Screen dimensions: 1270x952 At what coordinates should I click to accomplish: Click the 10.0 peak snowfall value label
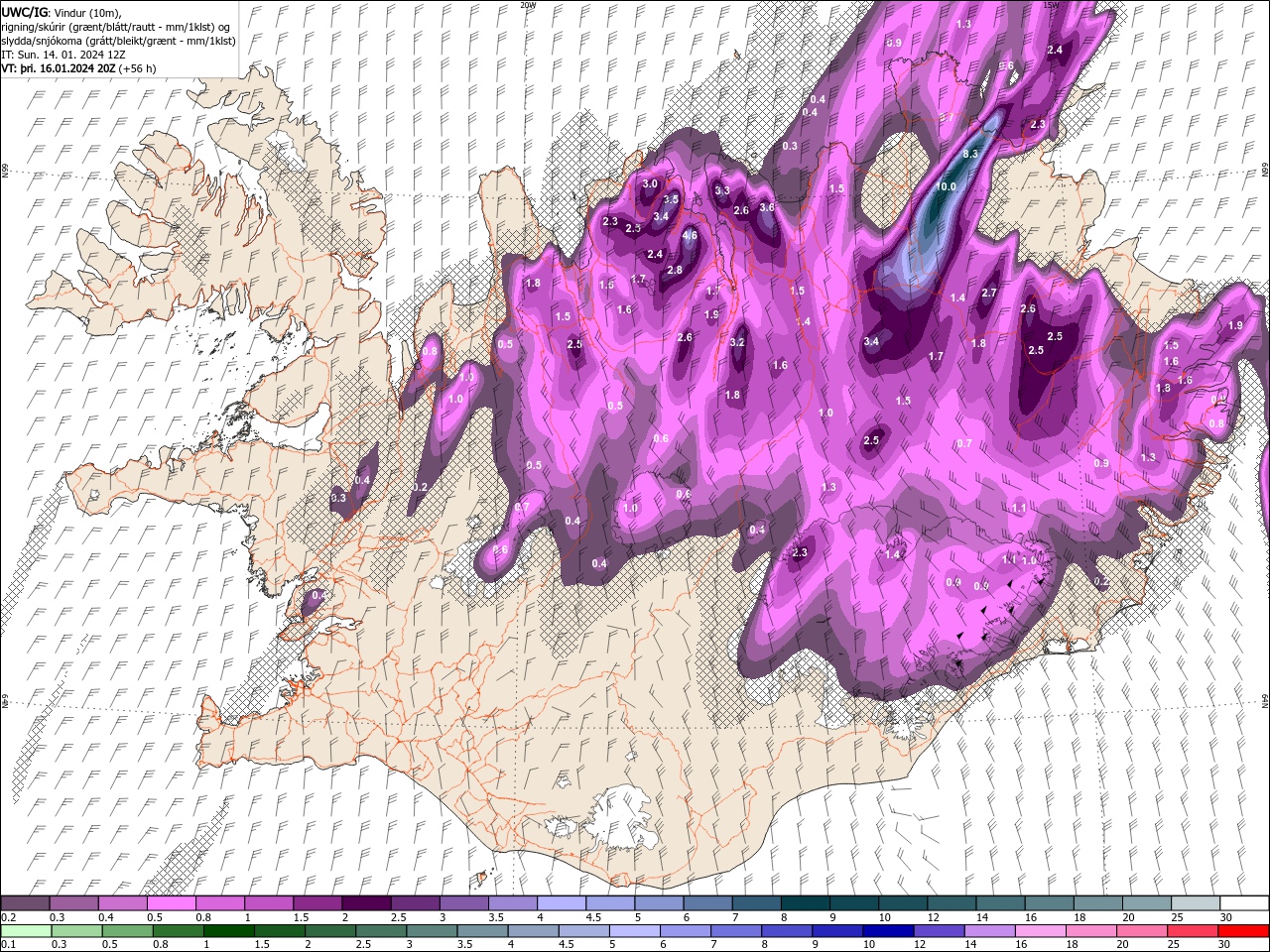[947, 186]
